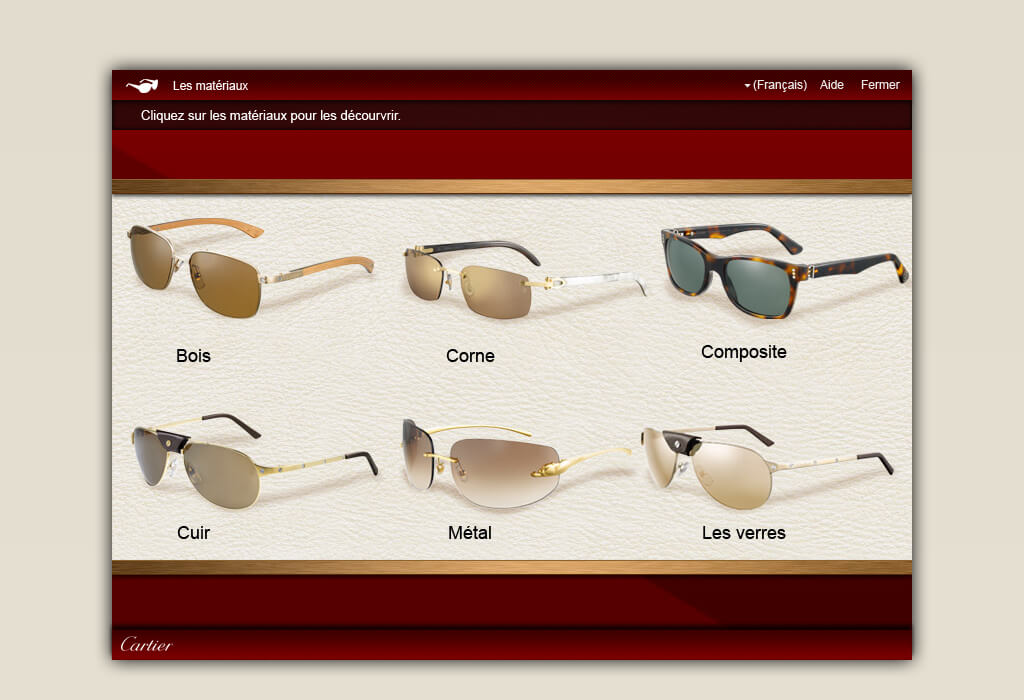The width and height of the screenshot is (1024, 700).
Task: Click the Les verres label
Action: point(744,533)
